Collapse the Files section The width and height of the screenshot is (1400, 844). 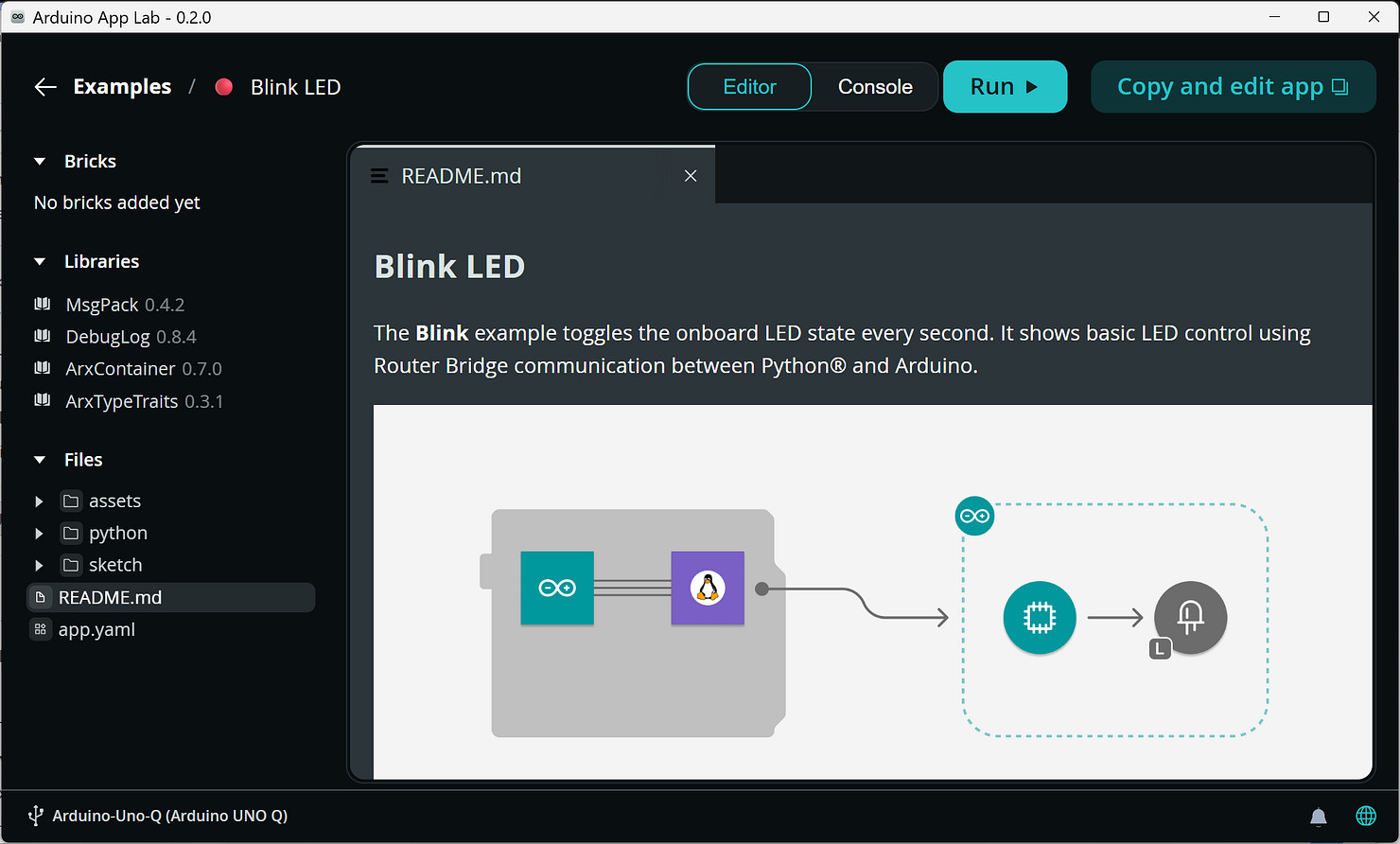pyautogui.click(x=40, y=460)
